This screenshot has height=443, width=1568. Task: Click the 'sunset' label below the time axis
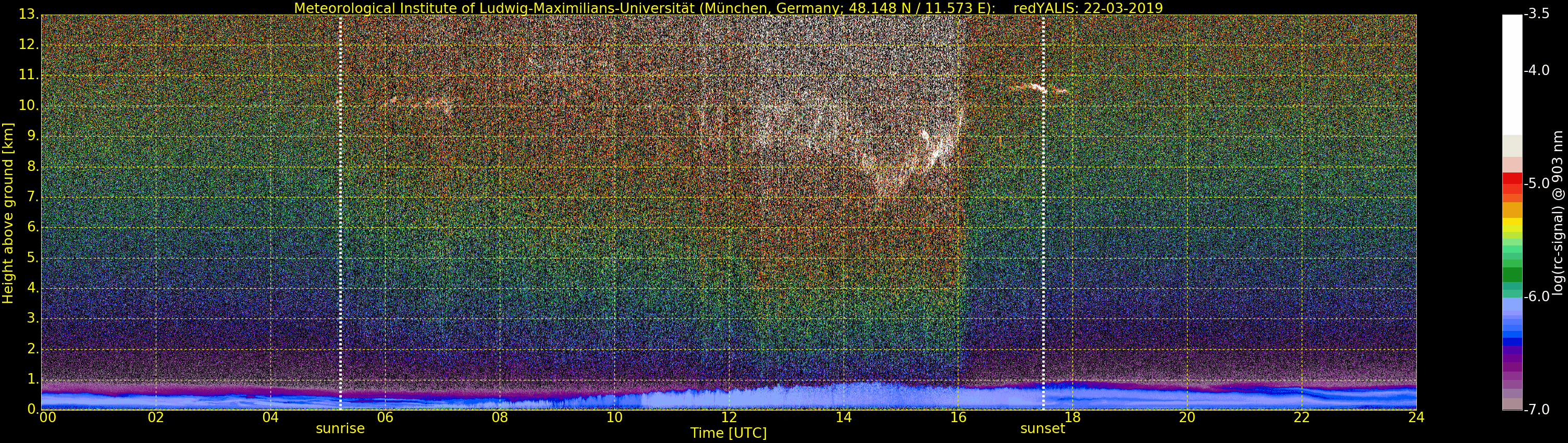[1043, 428]
